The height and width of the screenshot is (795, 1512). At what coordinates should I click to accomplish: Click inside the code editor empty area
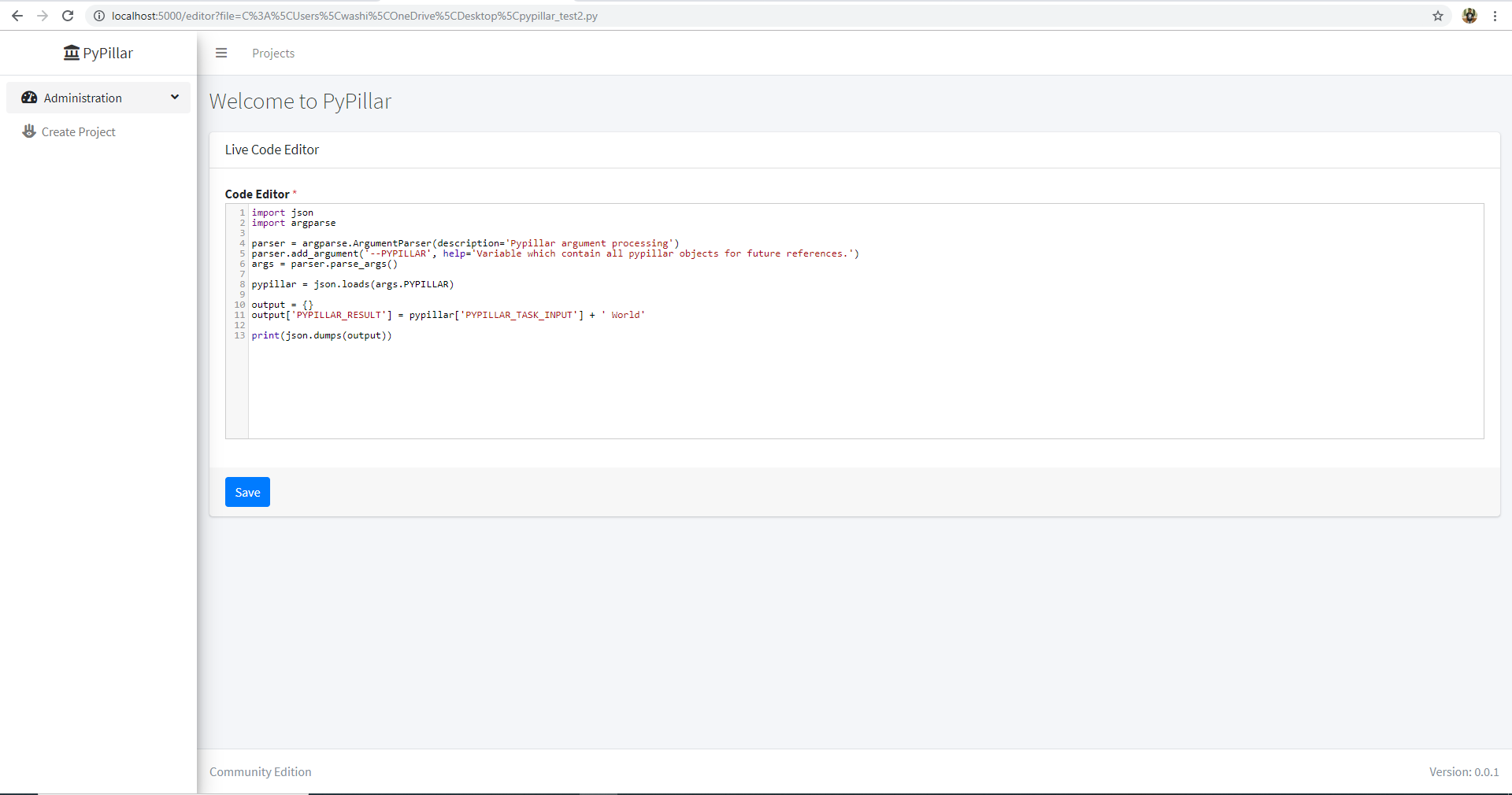866,390
